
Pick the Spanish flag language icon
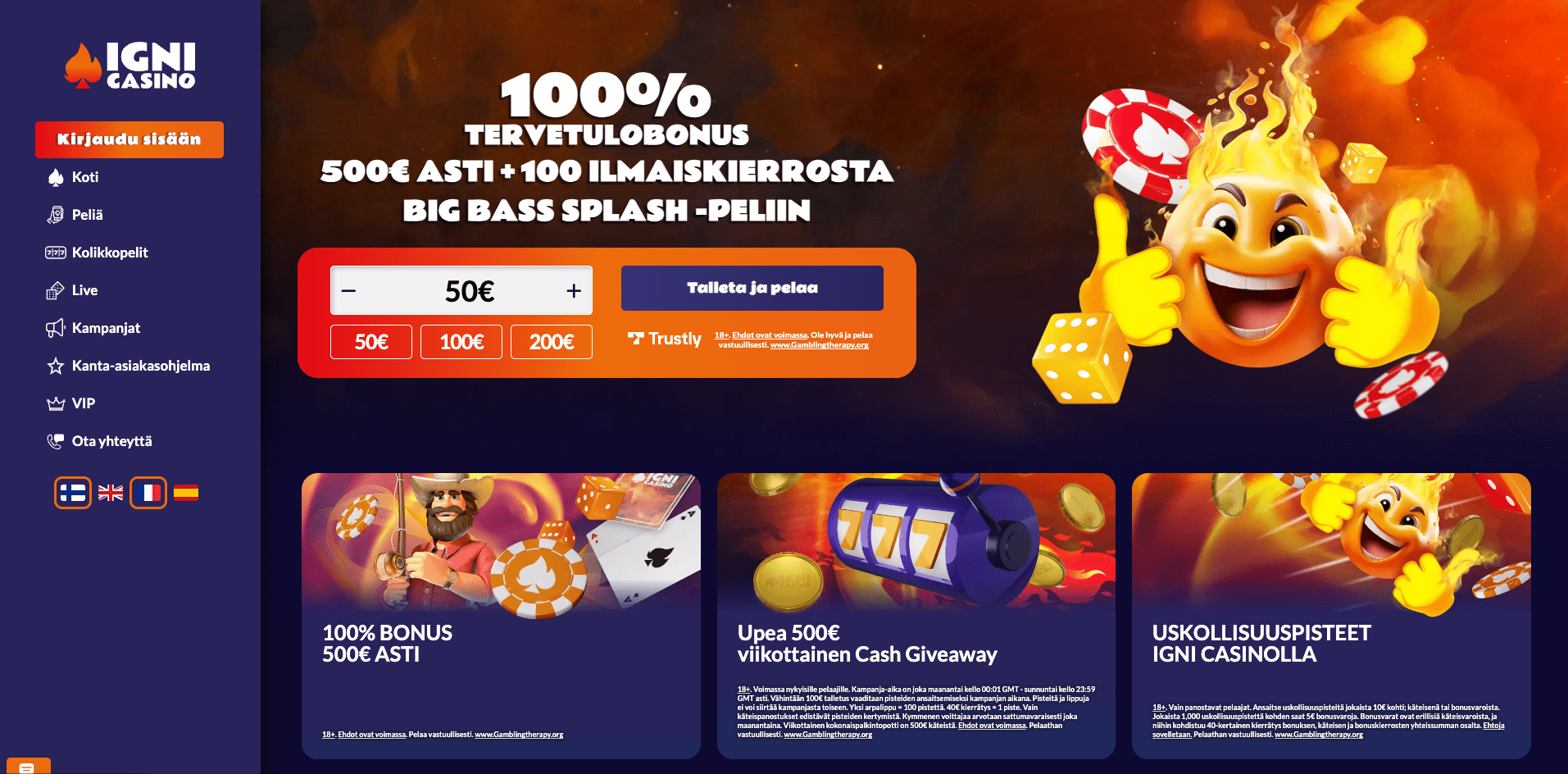[x=186, y=493]
